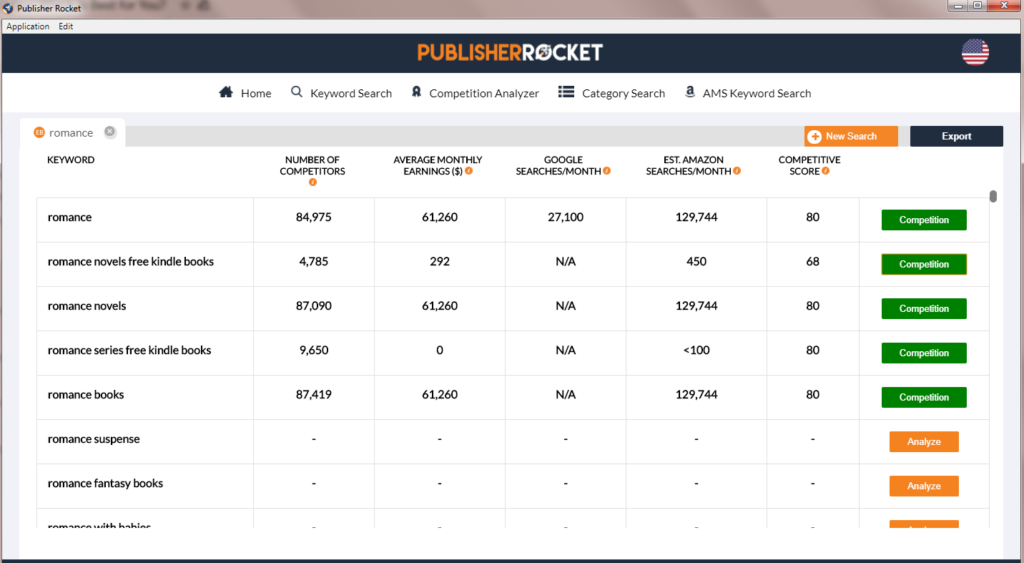This screenshot has height=563, width=1024.
Task: Click the Keyword Search magnifier icon
Action: click(x=296, y=92)
